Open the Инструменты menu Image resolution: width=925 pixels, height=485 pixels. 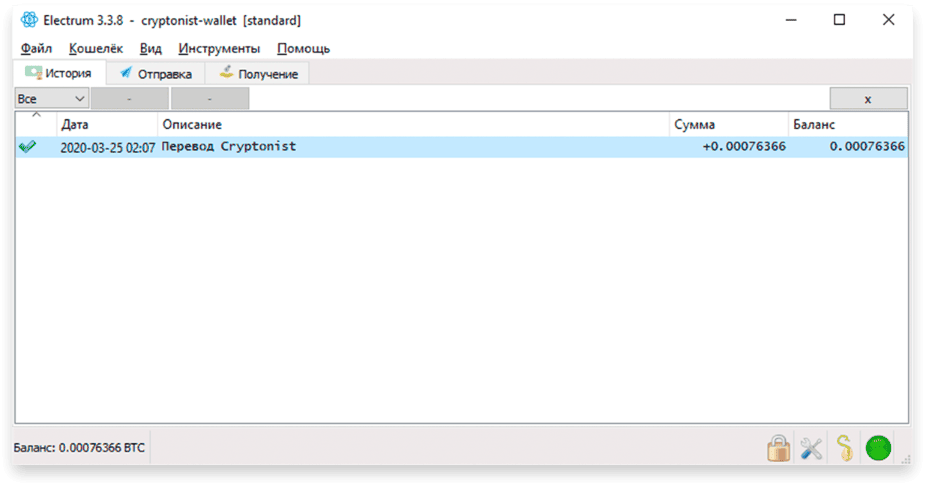point(219,48)
